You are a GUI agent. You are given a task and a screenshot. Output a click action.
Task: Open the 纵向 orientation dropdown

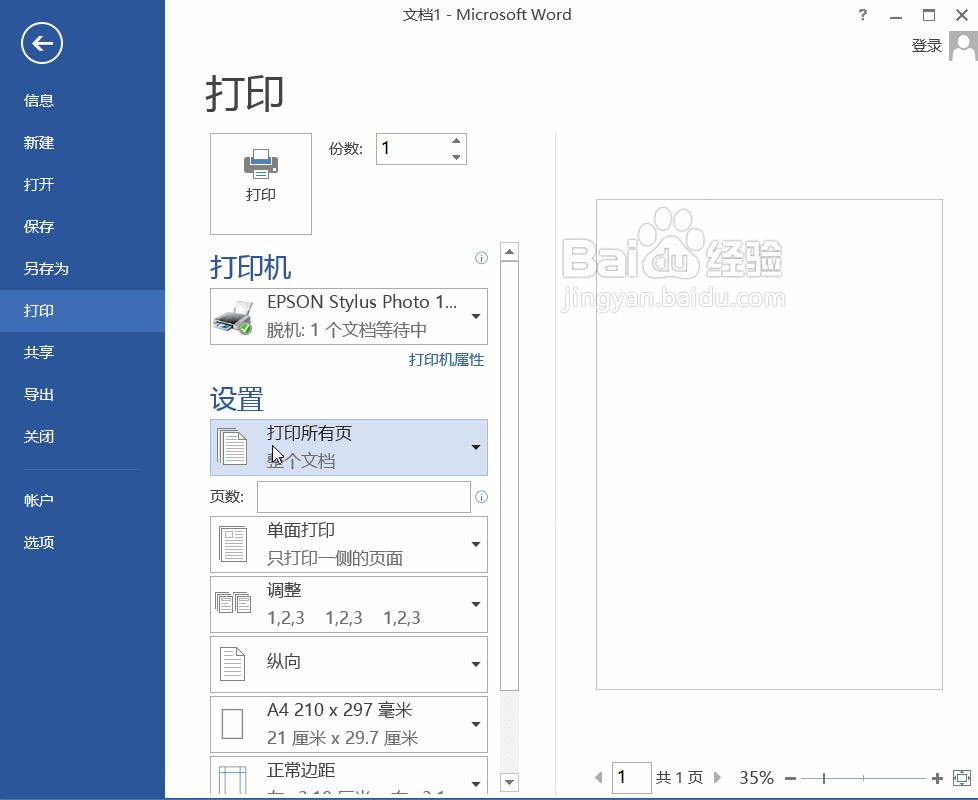[x=349, y=664]
